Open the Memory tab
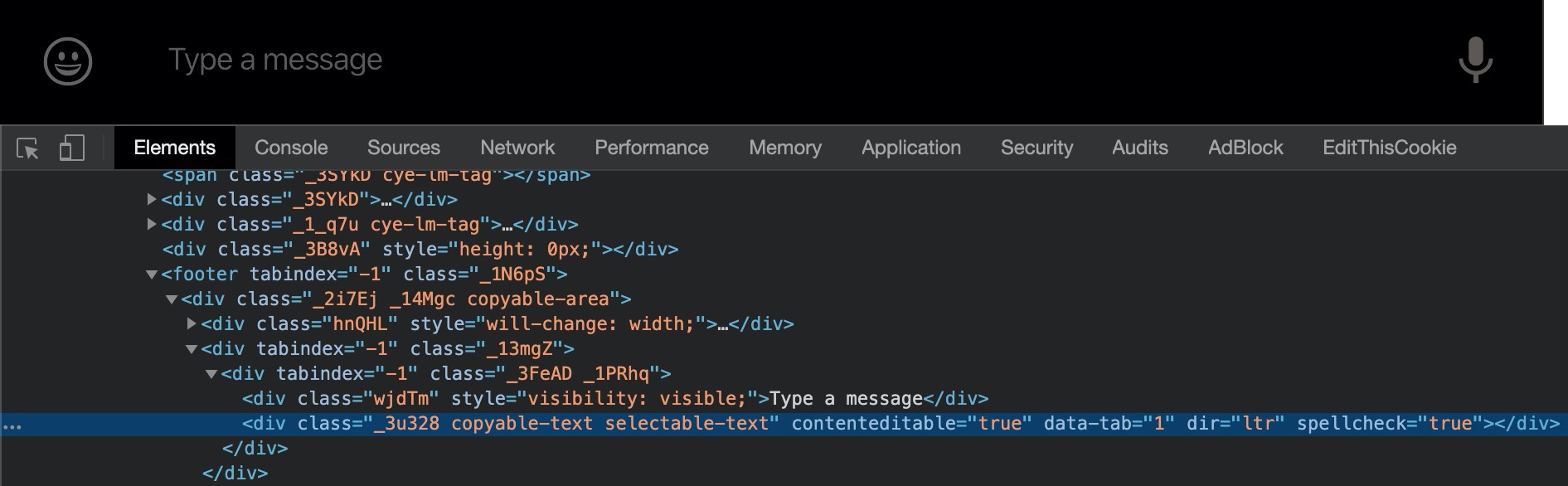 [x=784, y=148]
